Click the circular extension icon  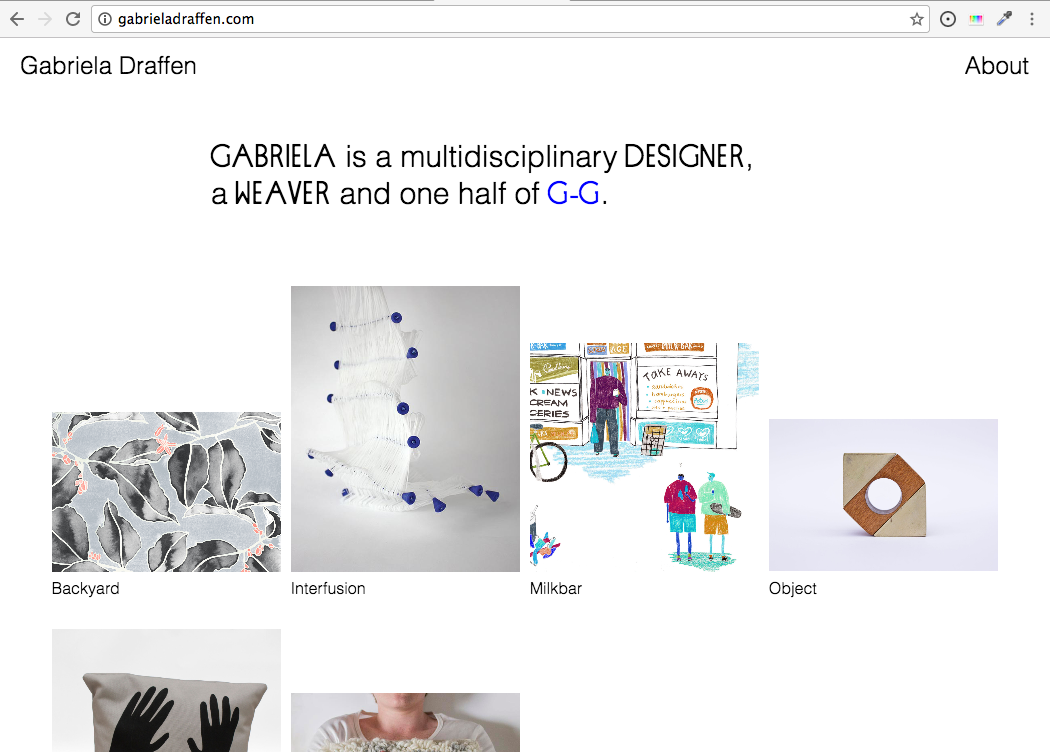pyautogui.click(x=948, y=19)
